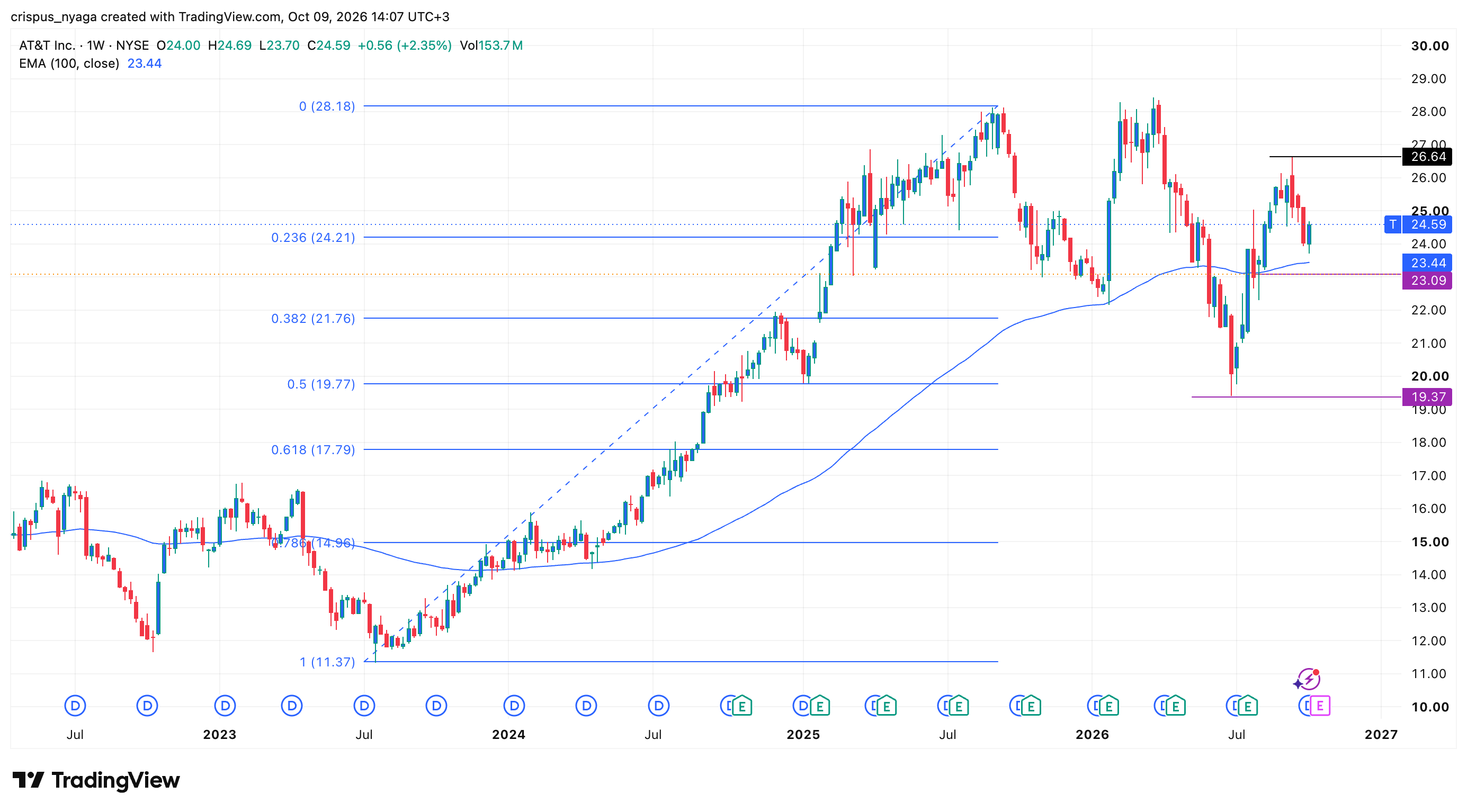This screenshot has height=812, width=1467.
Task: Click the Vol 153.7M reading
Action: (x=491, y=46)
